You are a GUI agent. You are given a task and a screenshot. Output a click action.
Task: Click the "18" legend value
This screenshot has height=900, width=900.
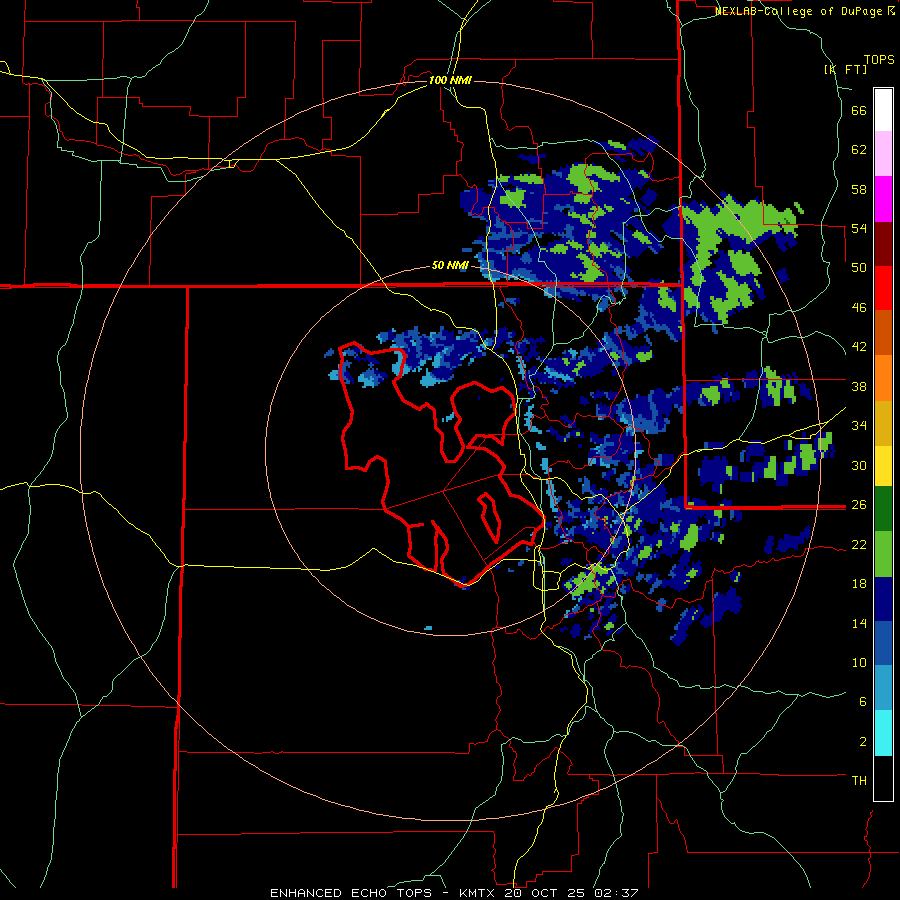point(859,584)
